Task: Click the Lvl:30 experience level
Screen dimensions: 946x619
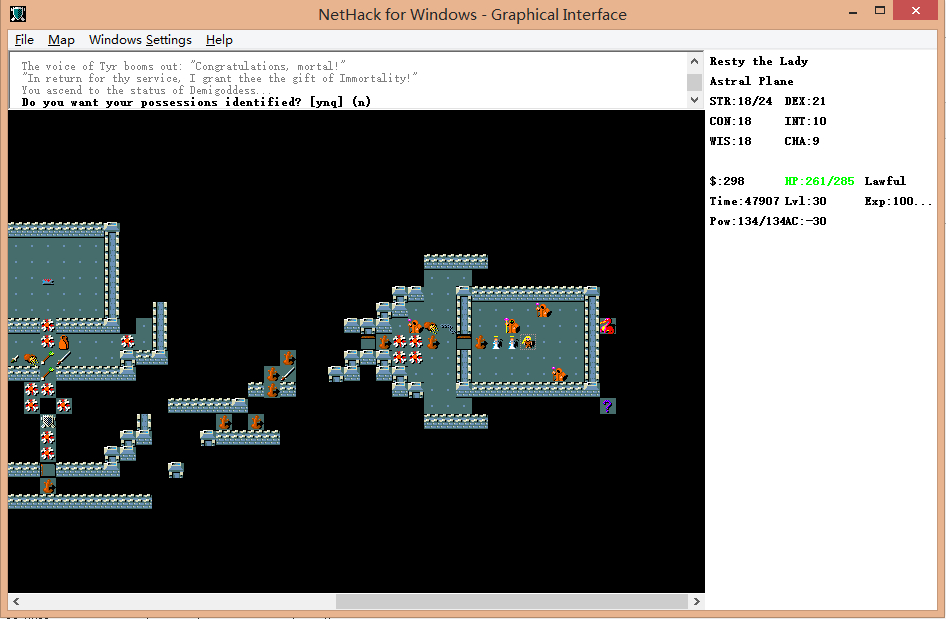Action: click(x=805, y=201)
